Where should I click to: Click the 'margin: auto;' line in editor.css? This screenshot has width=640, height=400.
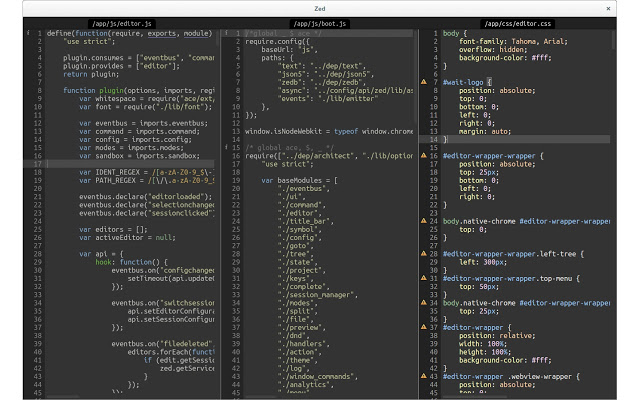[485, 131]
